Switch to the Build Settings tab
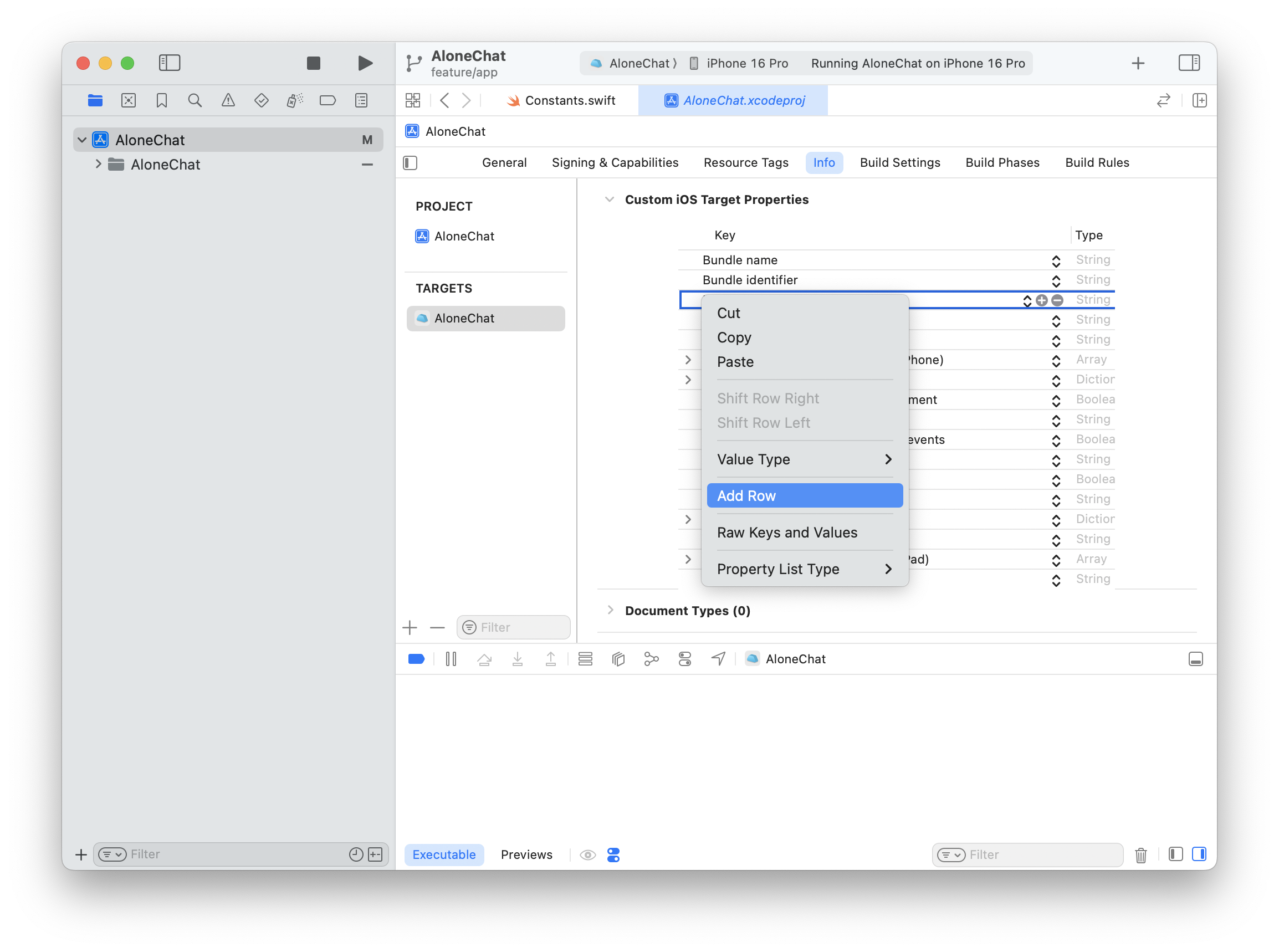Screen dimensions: 1279x952 [x=900, y=162]
